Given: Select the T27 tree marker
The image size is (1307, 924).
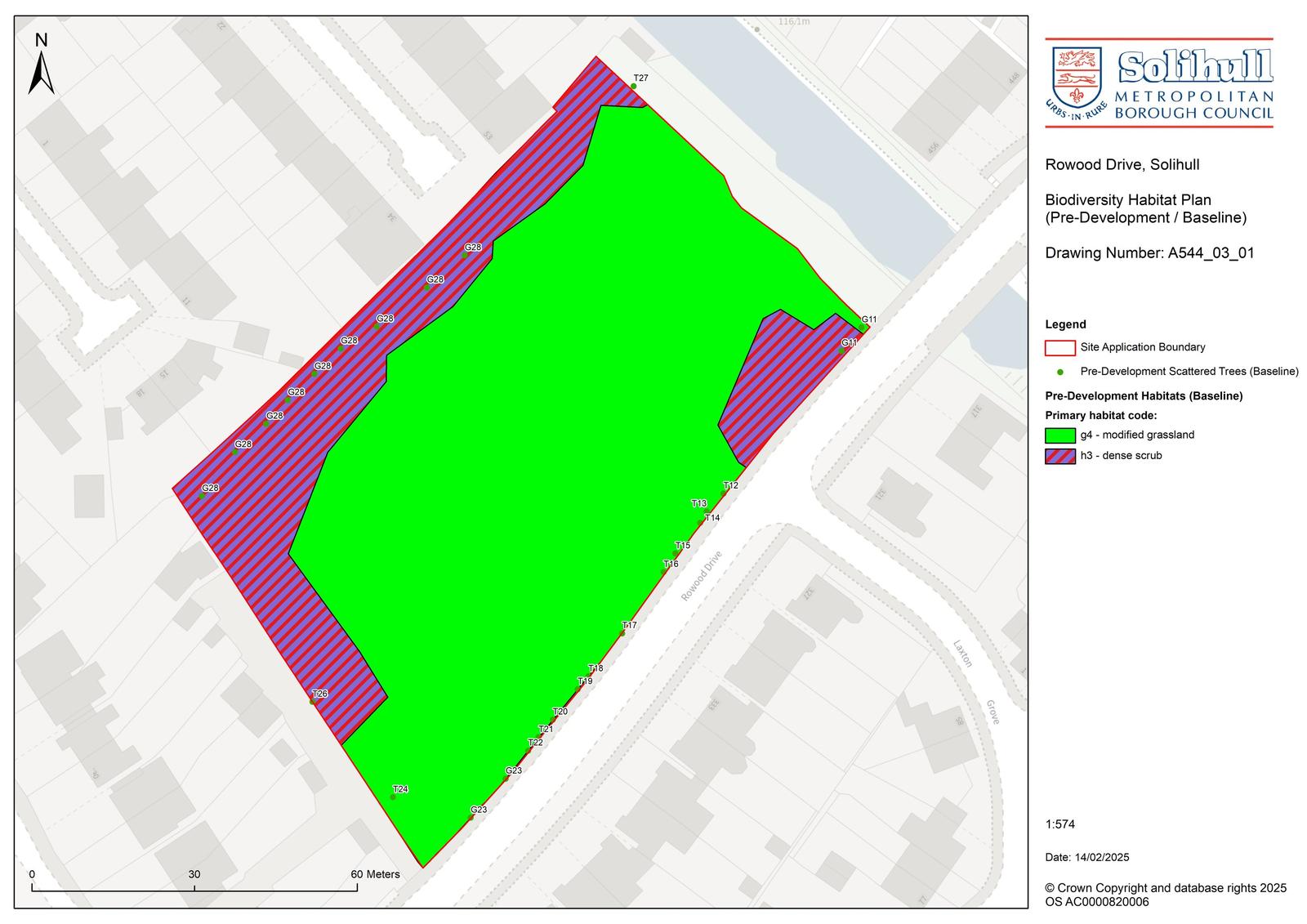Looking at the screenshot, I should pos(634,86).
